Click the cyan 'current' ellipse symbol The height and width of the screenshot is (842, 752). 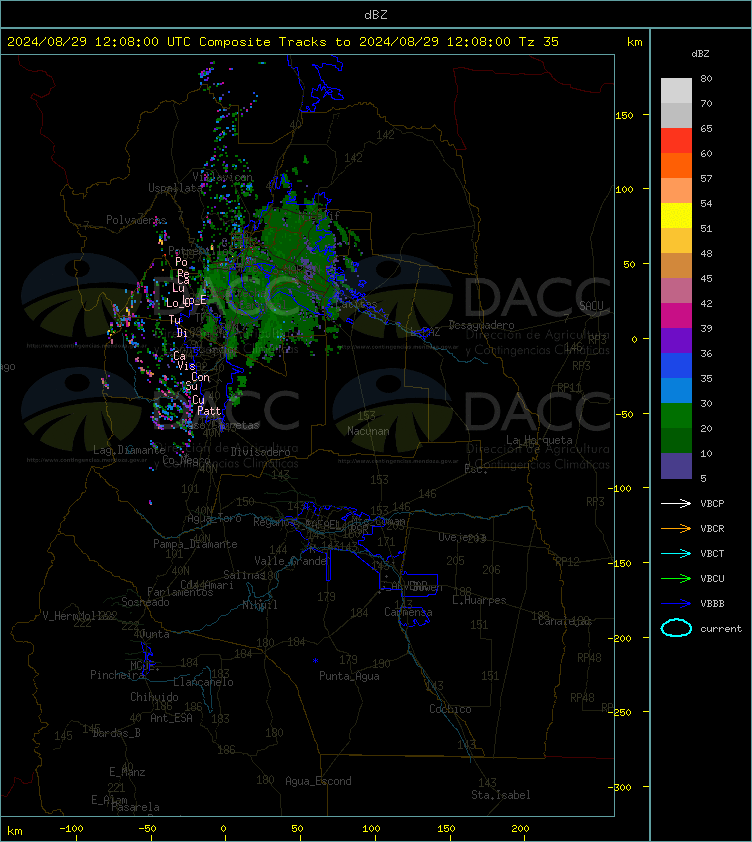click(676, 628)
